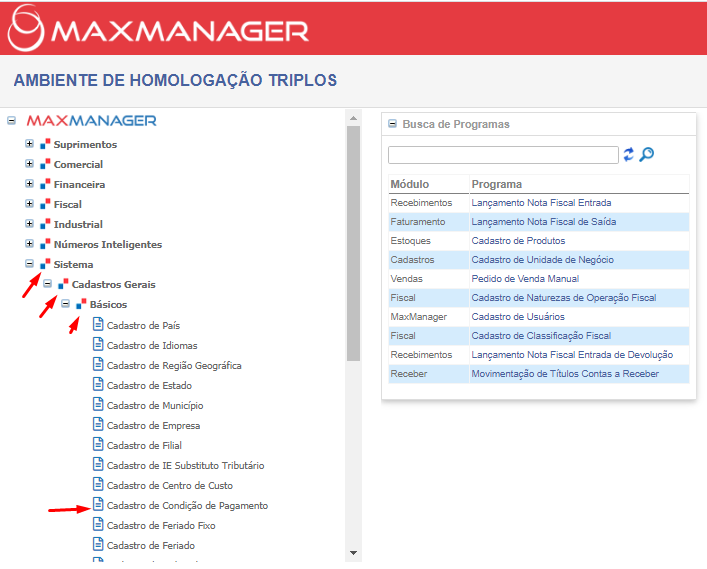Screen dimensions: 707x569
Task: Open Cadastro de Naturezas de Operação Fiscal
Action: coord(564,298)
